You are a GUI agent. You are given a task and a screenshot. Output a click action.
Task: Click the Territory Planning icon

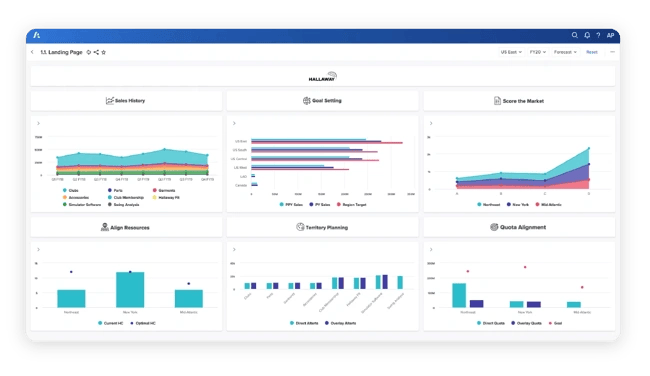[x=300, y=227]
